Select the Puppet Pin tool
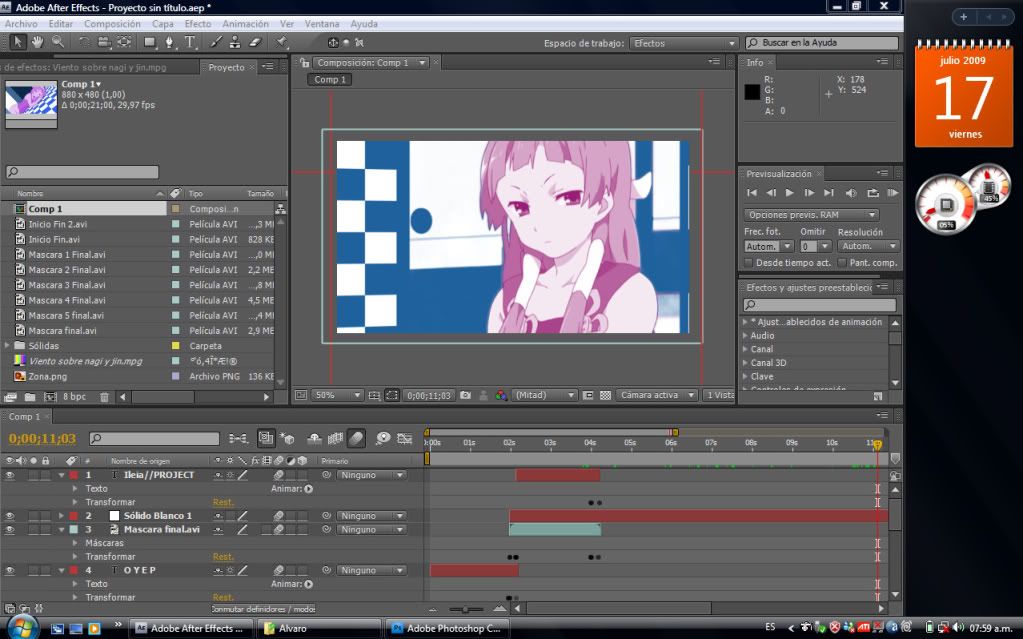Image resolution: width=1023 pixels, height=639 pixels. pos(281,42)
